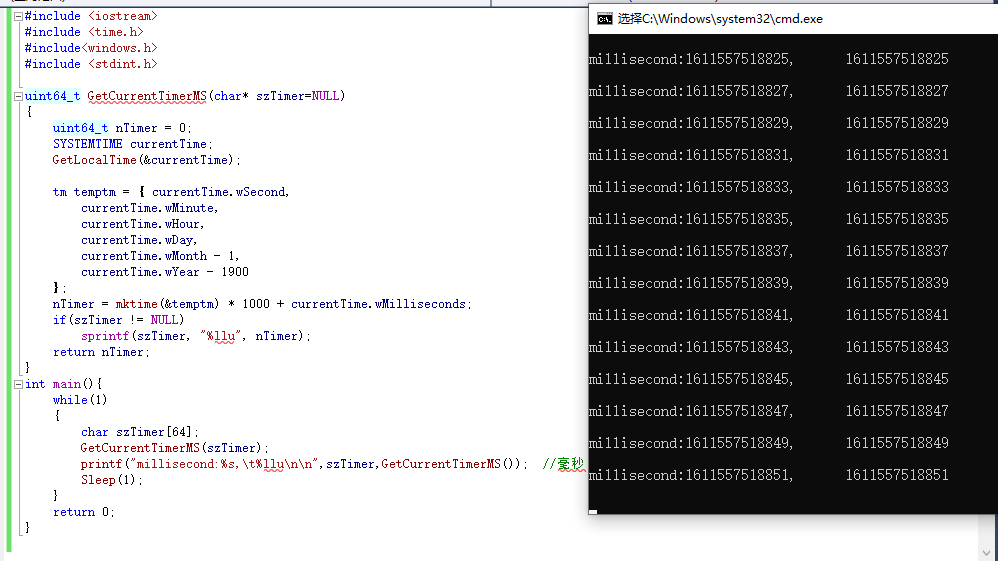Viewport: 998px width, 561px height.
Task: Click the 'currentTime.wDay,' line
Action: (139, 240)
